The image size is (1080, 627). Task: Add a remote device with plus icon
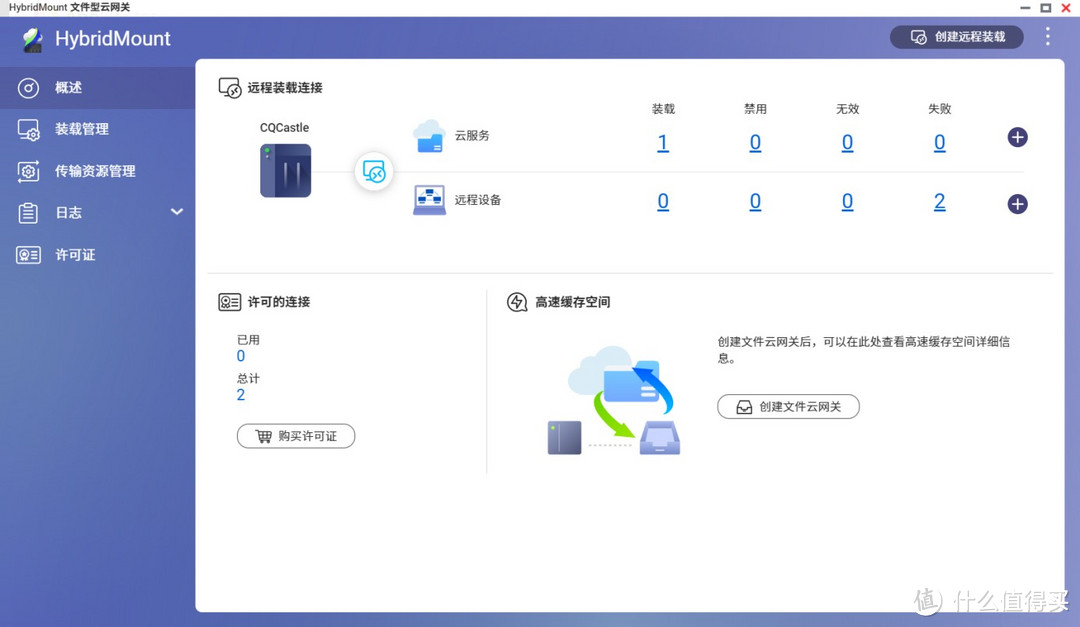(x=1017, y=204)
